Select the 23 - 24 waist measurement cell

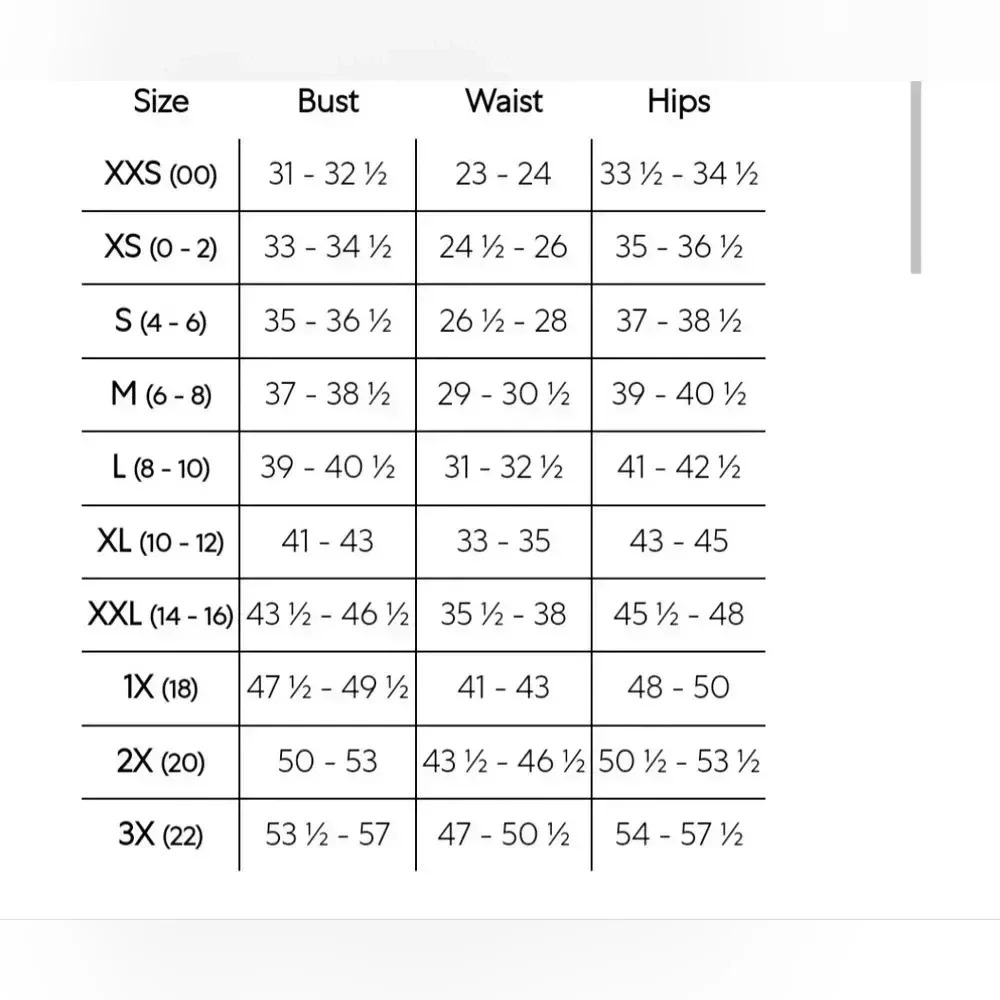click(x=503, y=173)
